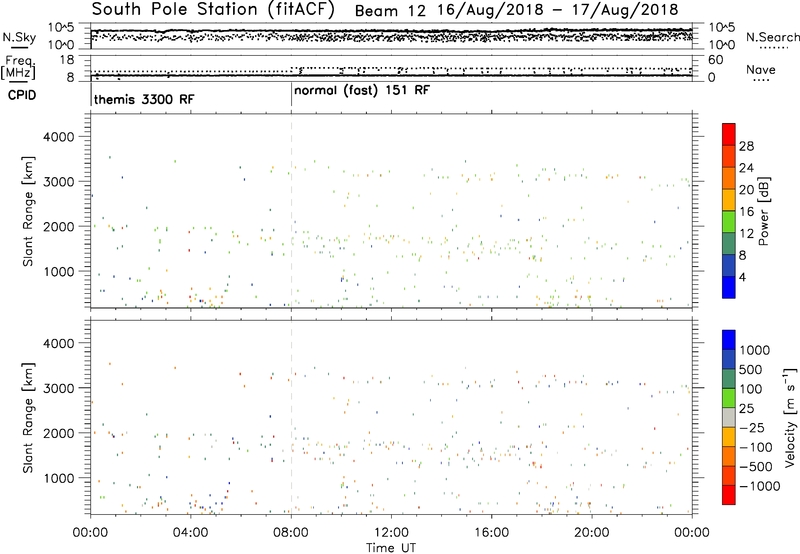Click the '60' tick on the Nave axis
Image resolution: width=800 pixels, height=554 pixels.
click(x=716, y=60)
